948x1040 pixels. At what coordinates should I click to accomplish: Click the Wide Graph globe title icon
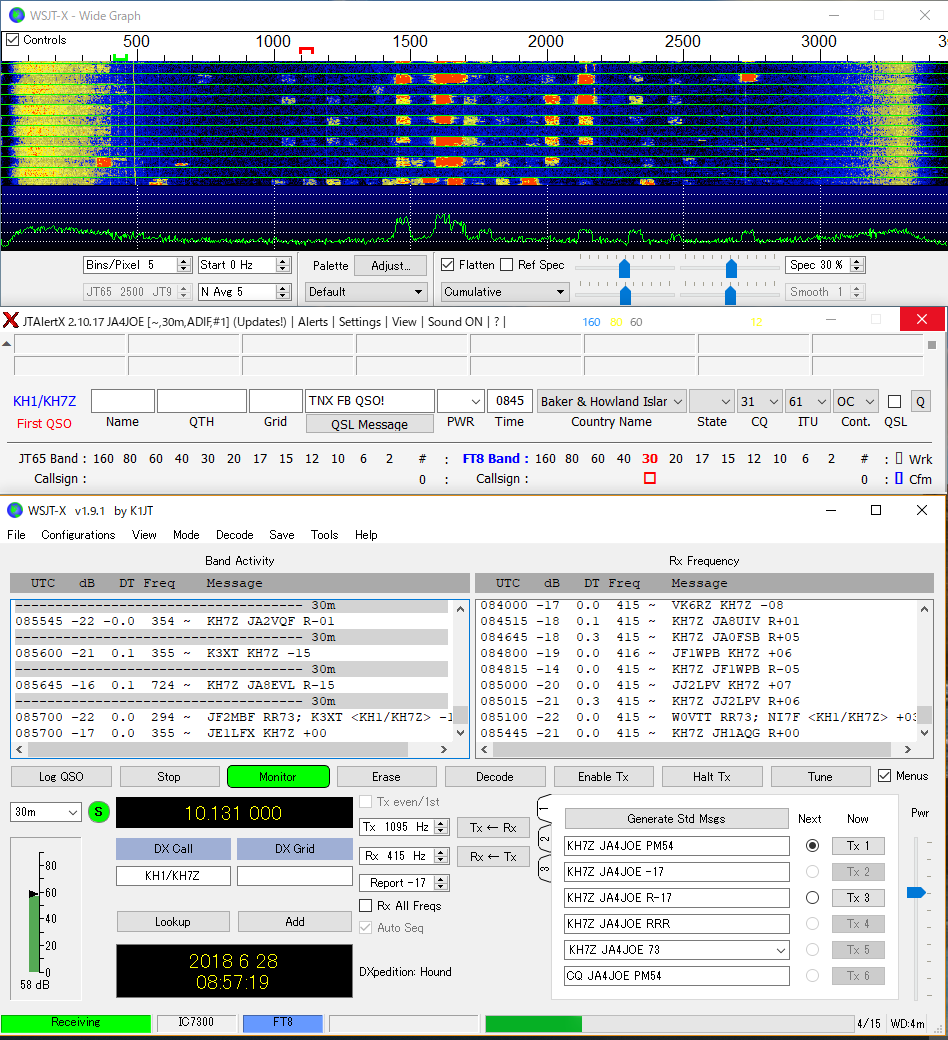(x=16, y=15)
